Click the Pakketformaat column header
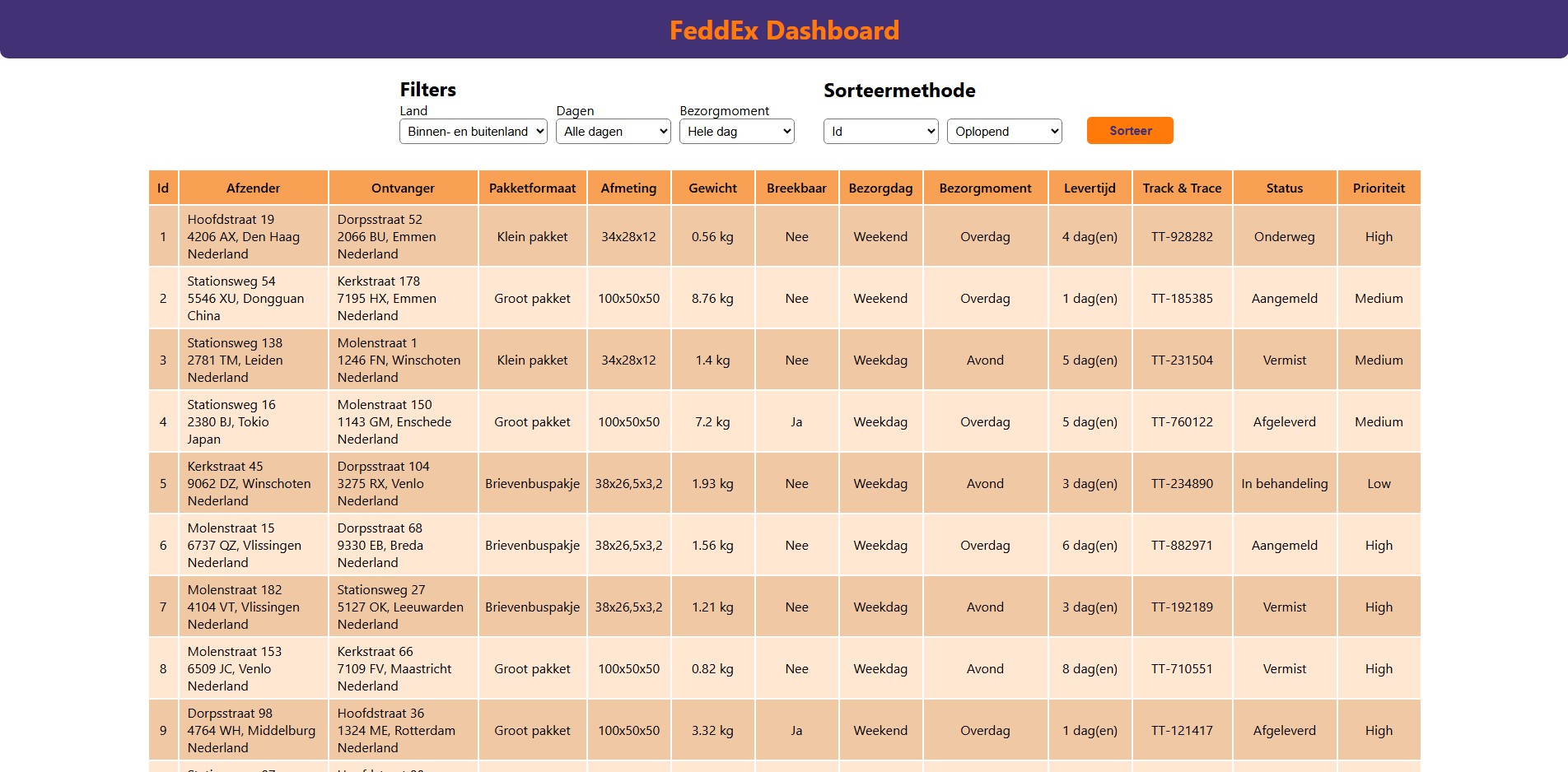 click(x=532, y=188)
